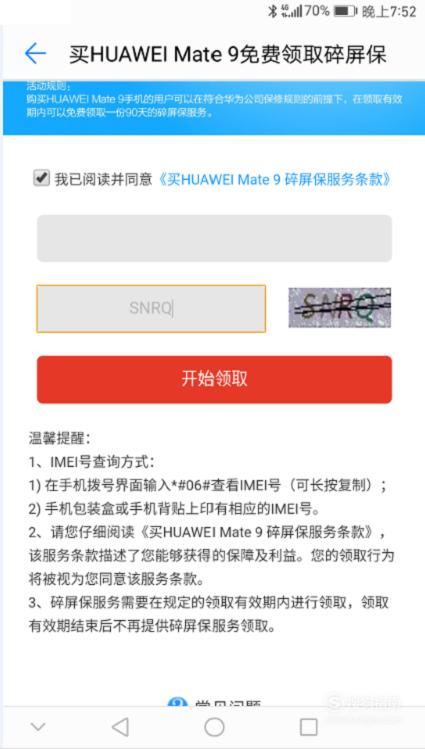The height and width of the screenshot is (749, 425).
Task: Tap the signal strength bars icon
Action: tap(292, 11)
